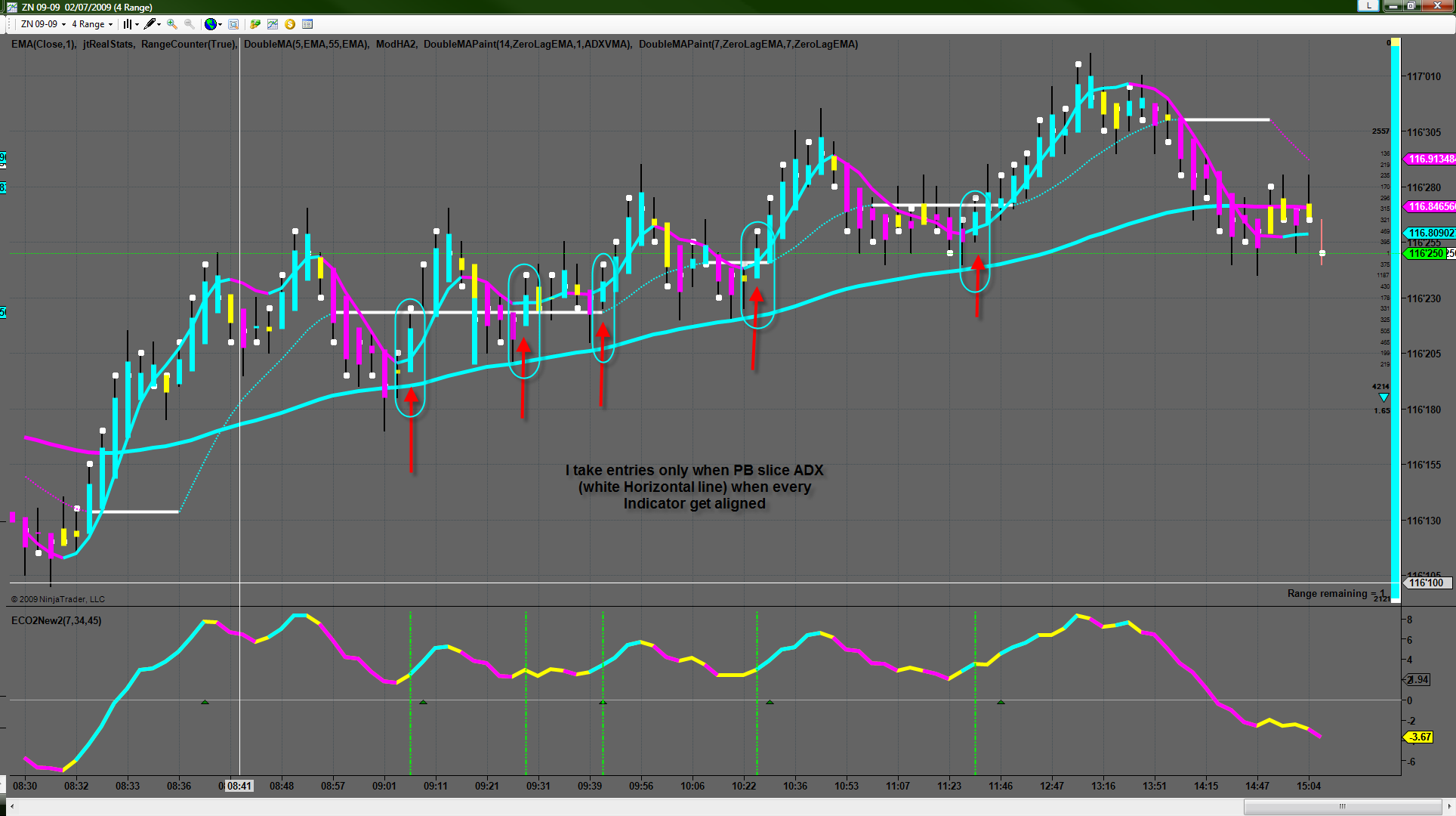1456x816 pixels.
Task: Click the chart window icon in title bar
Action: click(12, 7)
